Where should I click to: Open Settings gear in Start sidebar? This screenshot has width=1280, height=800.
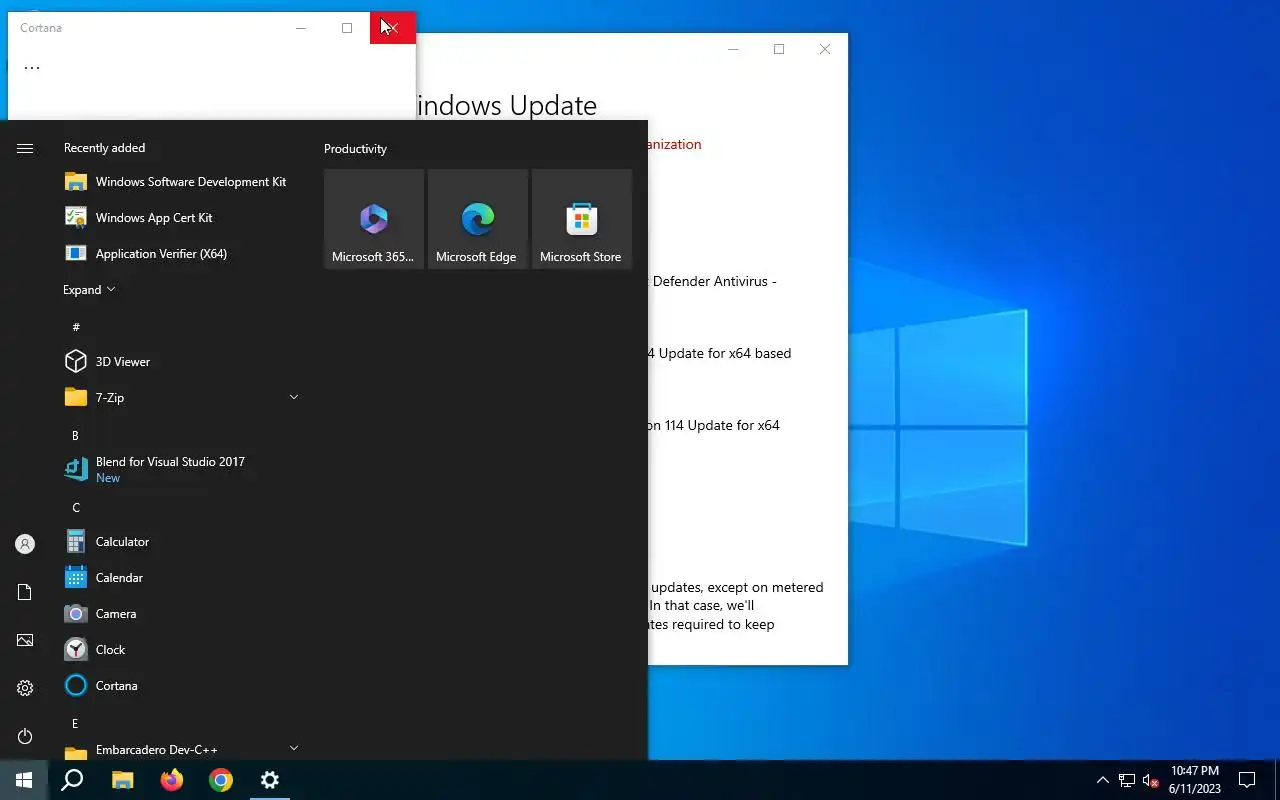click(x=25, y=688)
